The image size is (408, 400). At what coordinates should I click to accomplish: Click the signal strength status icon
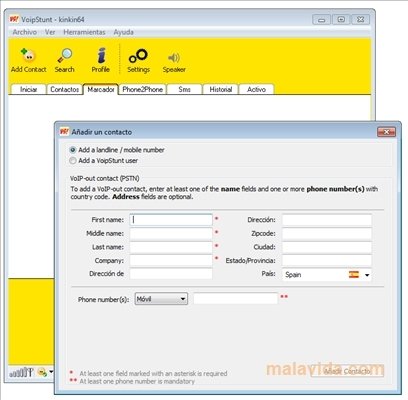coord(21,372)
